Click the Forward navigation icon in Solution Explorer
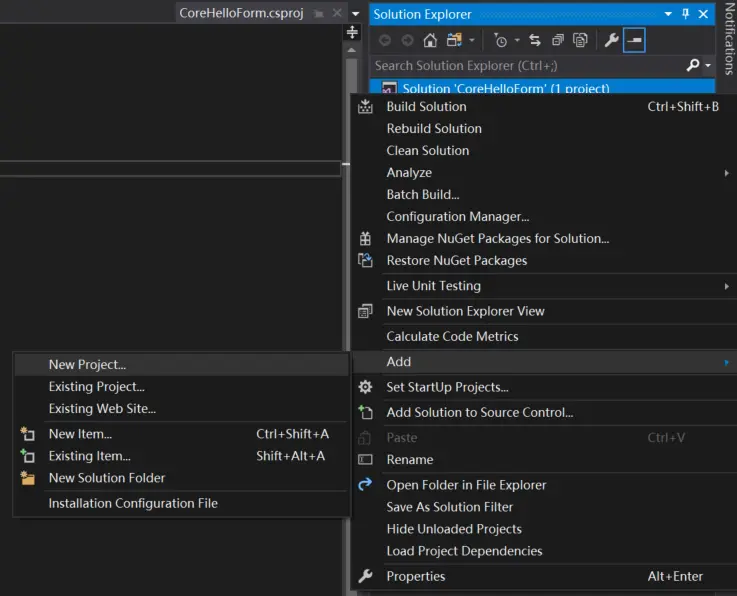The height and width of the screenshot is (596, 737). click(407, 40)
